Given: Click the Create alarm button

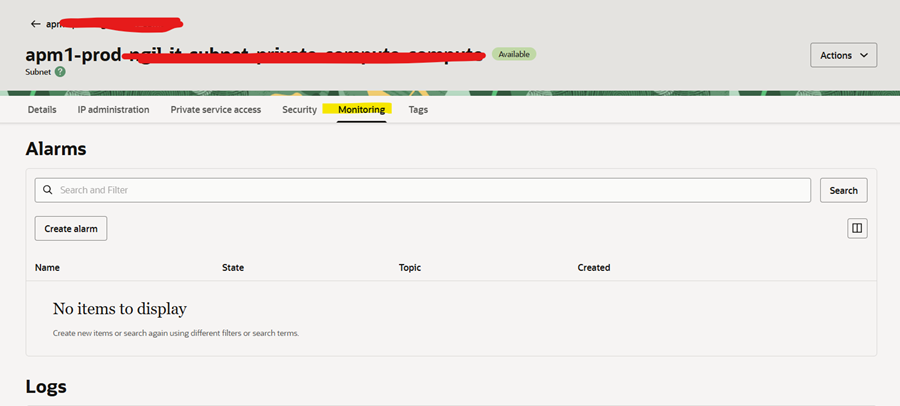Looking at the screenshot, I should pos(71,229).
